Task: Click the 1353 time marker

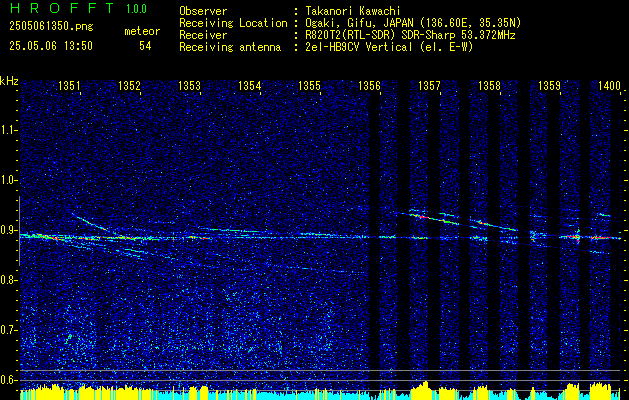Action: [189, 85]
